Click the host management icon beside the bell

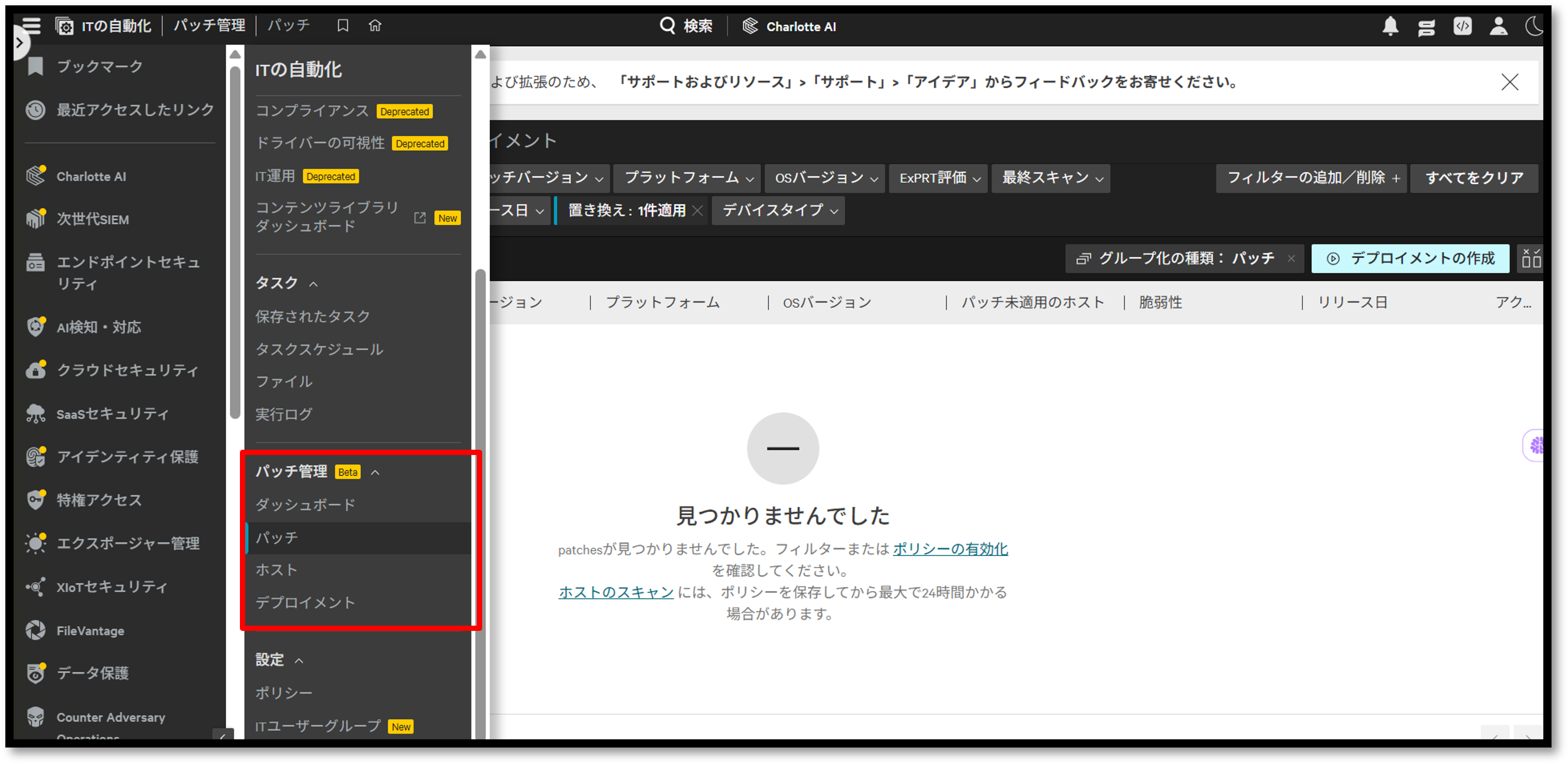click(x=1426, y=27)
